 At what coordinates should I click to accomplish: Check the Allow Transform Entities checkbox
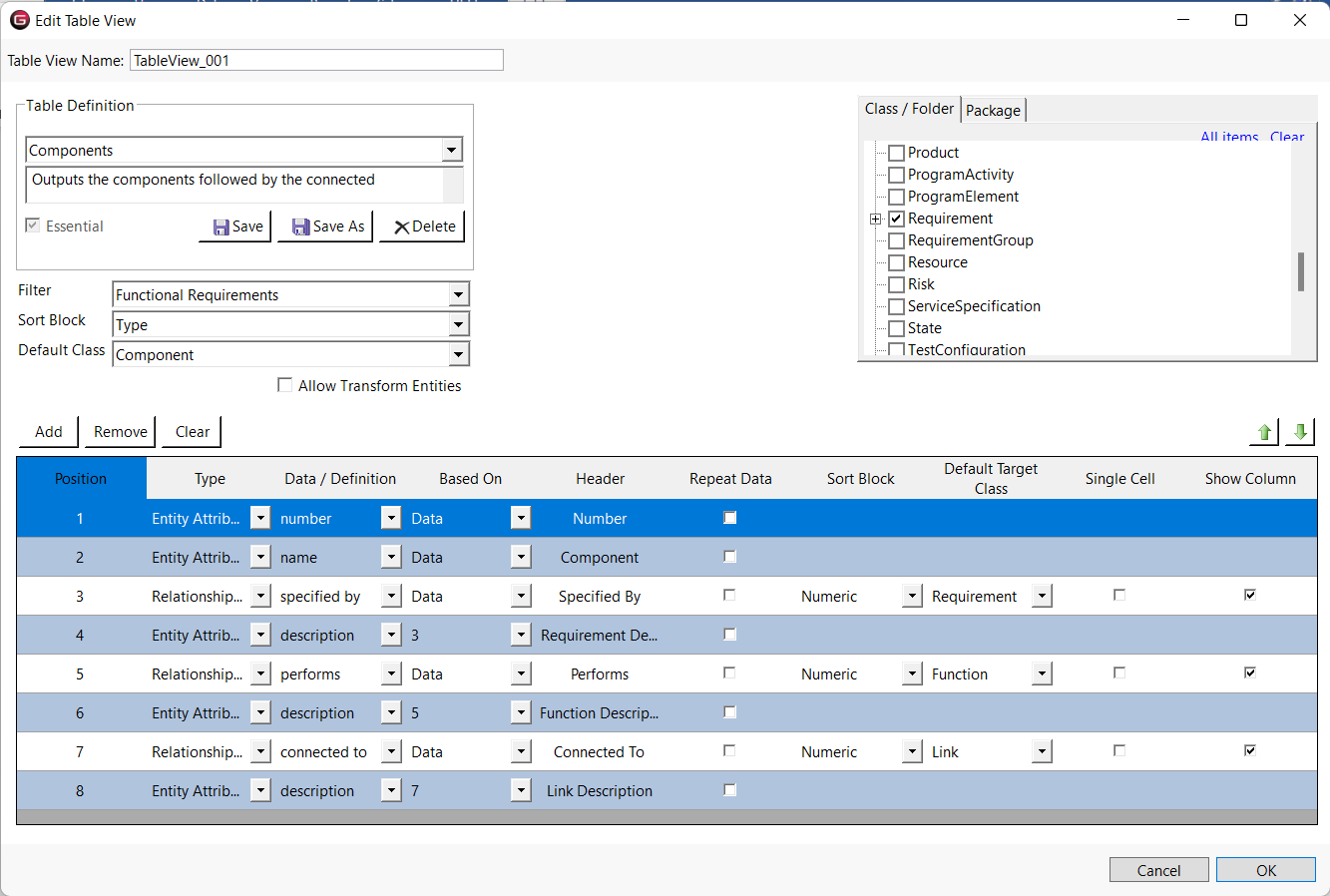[285, 385]
